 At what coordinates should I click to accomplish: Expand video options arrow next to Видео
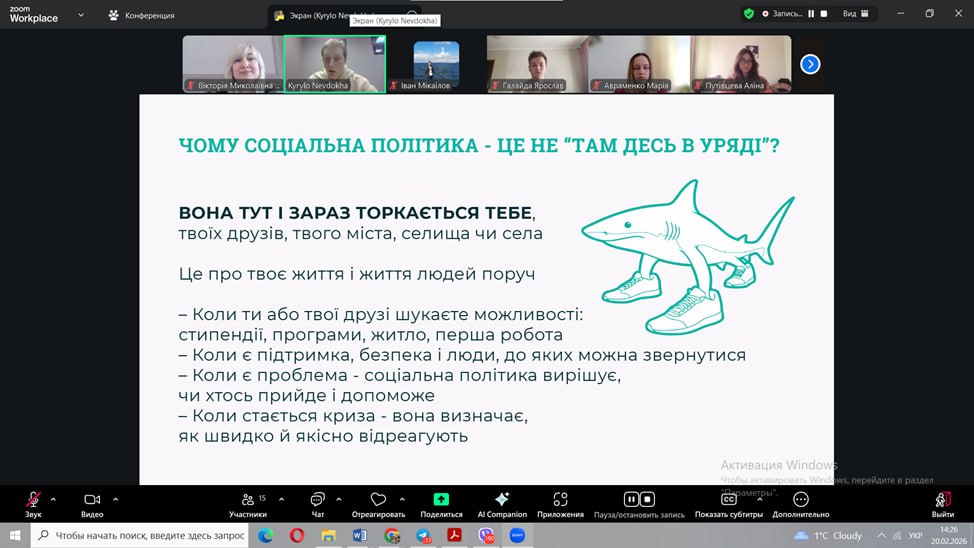tap(116, 499)
